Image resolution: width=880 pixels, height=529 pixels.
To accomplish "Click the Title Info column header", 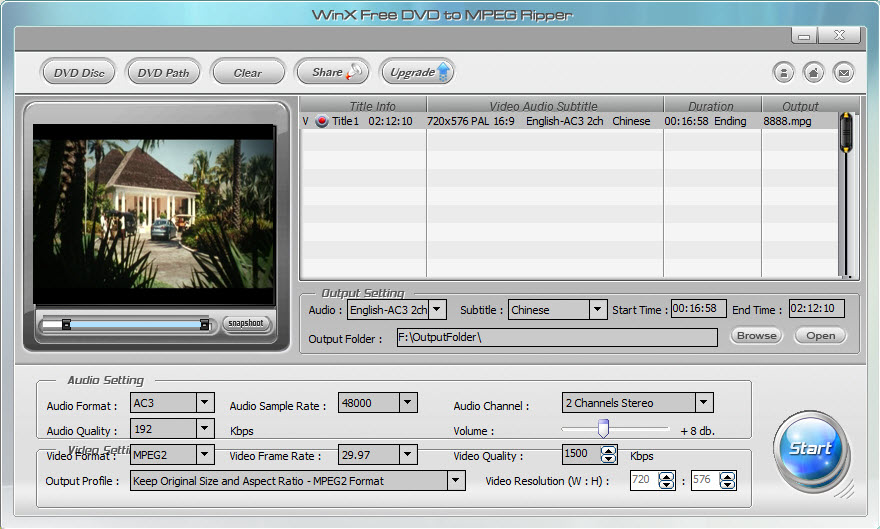I will (372, 105).
